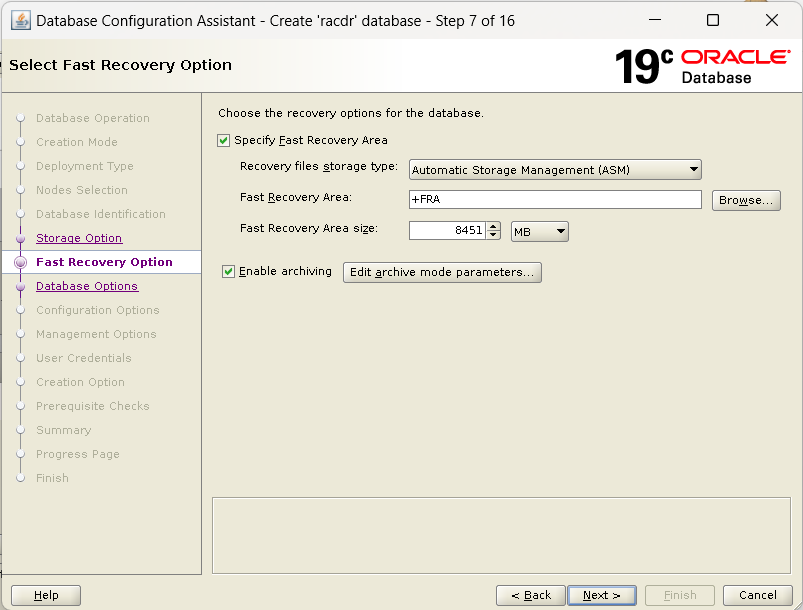Go to previous step with Back button
This screenshot has width=803, height=610.
tap(531, 595)
